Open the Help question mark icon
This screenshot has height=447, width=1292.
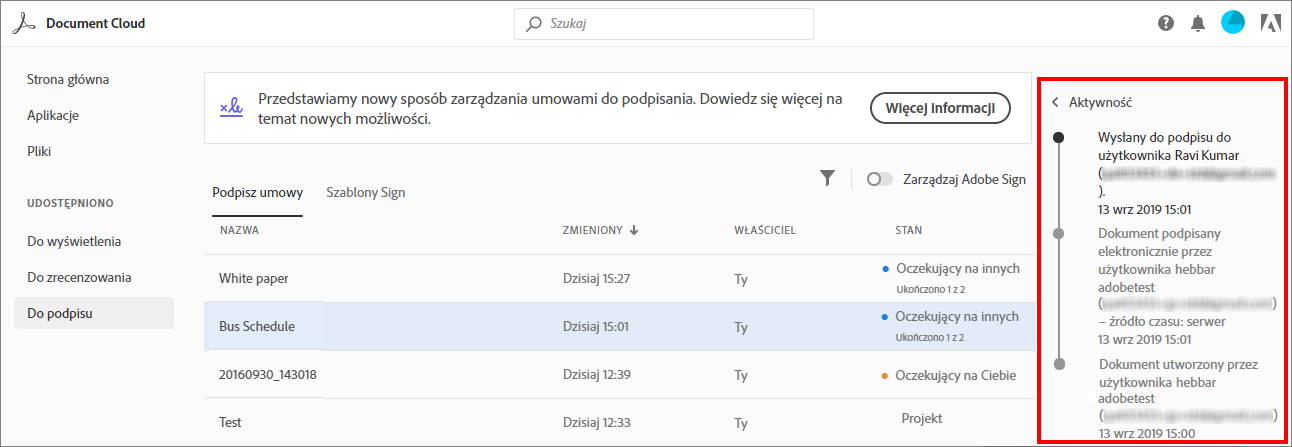(x=1166, y=23)
